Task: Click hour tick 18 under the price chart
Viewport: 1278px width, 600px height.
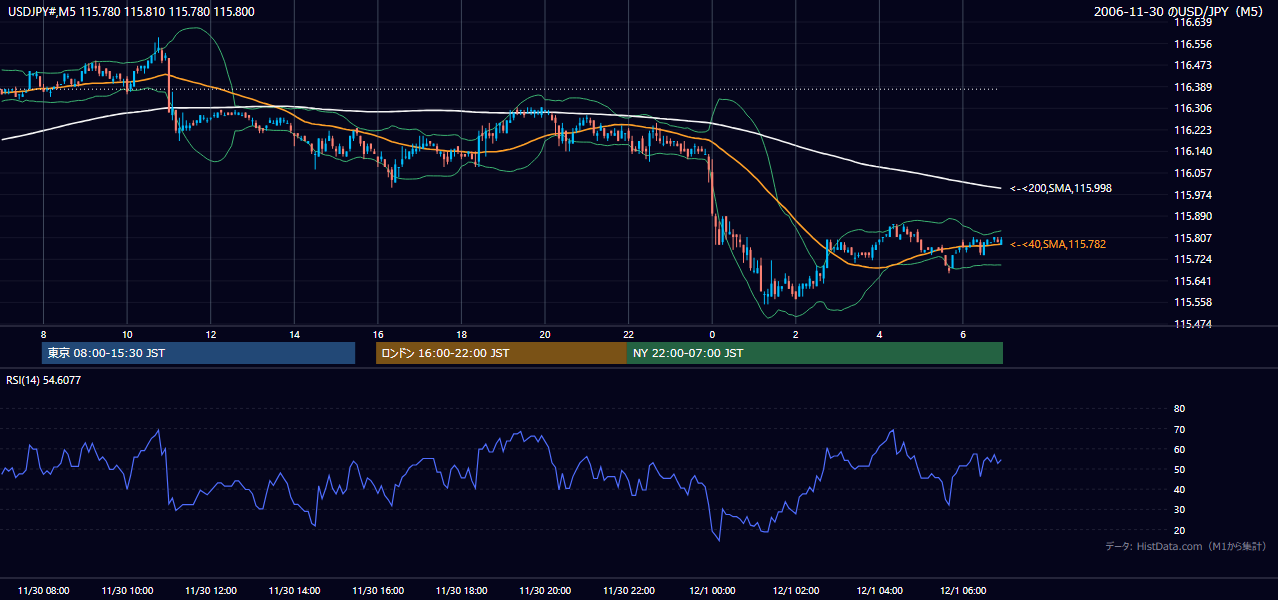Action: pos(462,334)
